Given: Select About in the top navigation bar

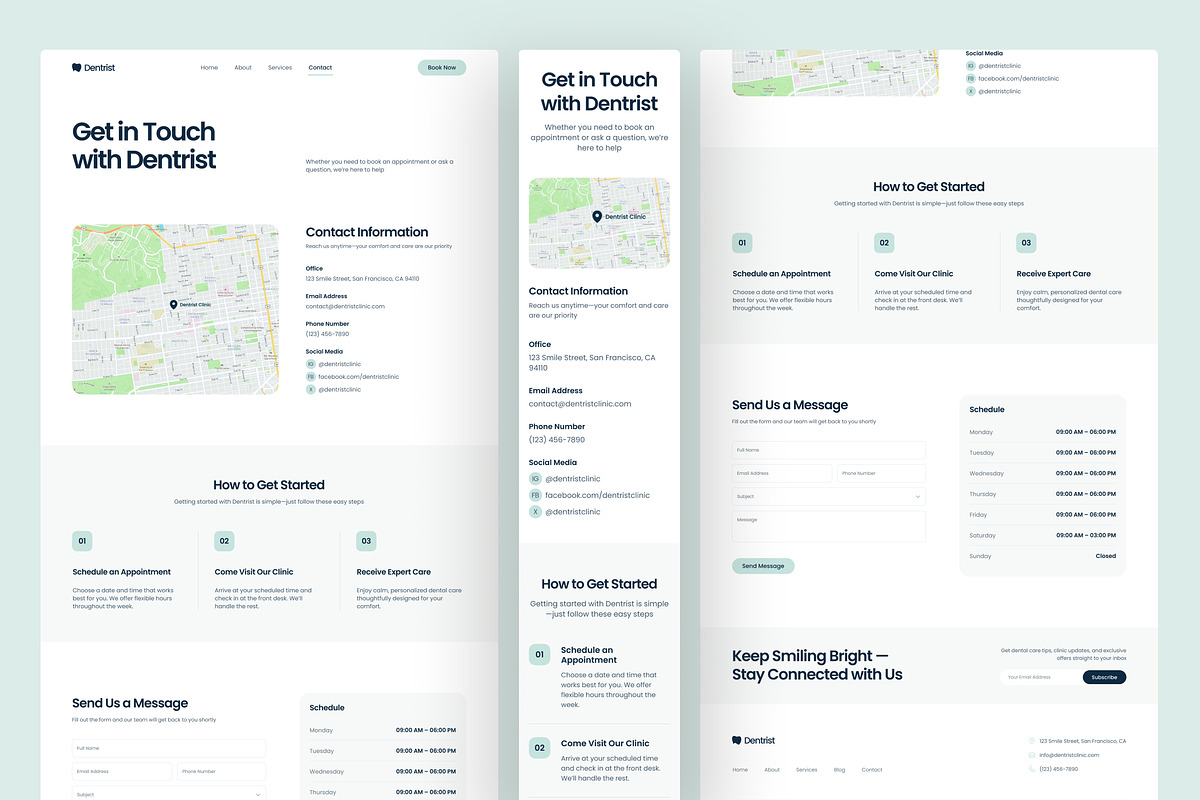Looking at the screenshot, I should (243, 68).
